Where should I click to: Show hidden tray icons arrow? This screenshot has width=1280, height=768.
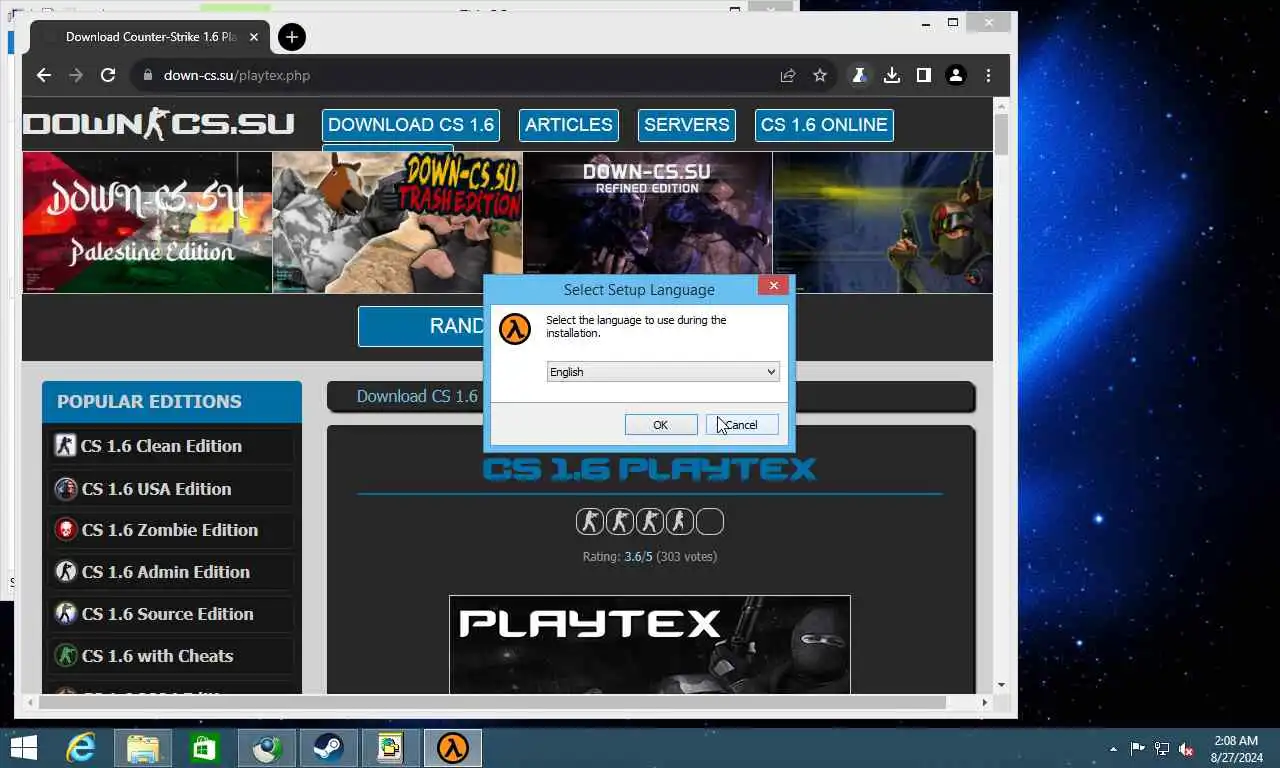pyautogui.click(x=1113, y=749)
